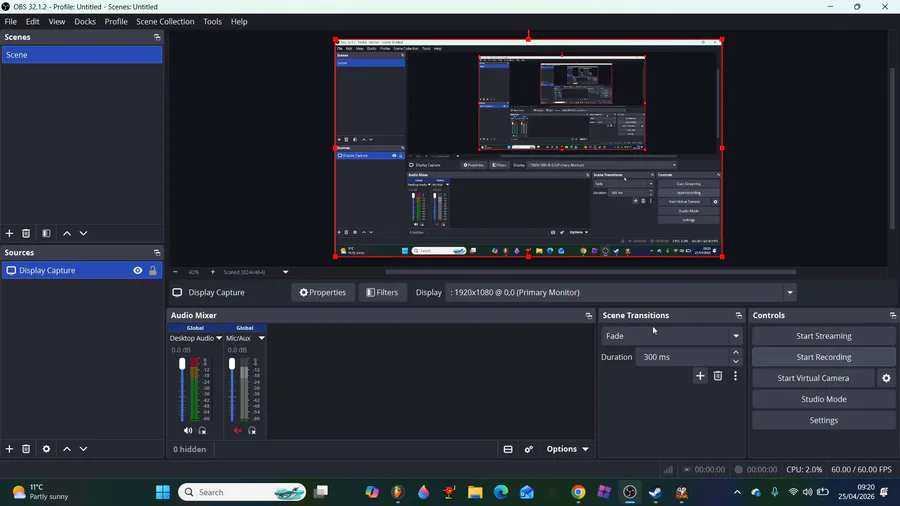Open the Tools menu
The height and width of the screenshot is (506, 900).
pos(212,21)
